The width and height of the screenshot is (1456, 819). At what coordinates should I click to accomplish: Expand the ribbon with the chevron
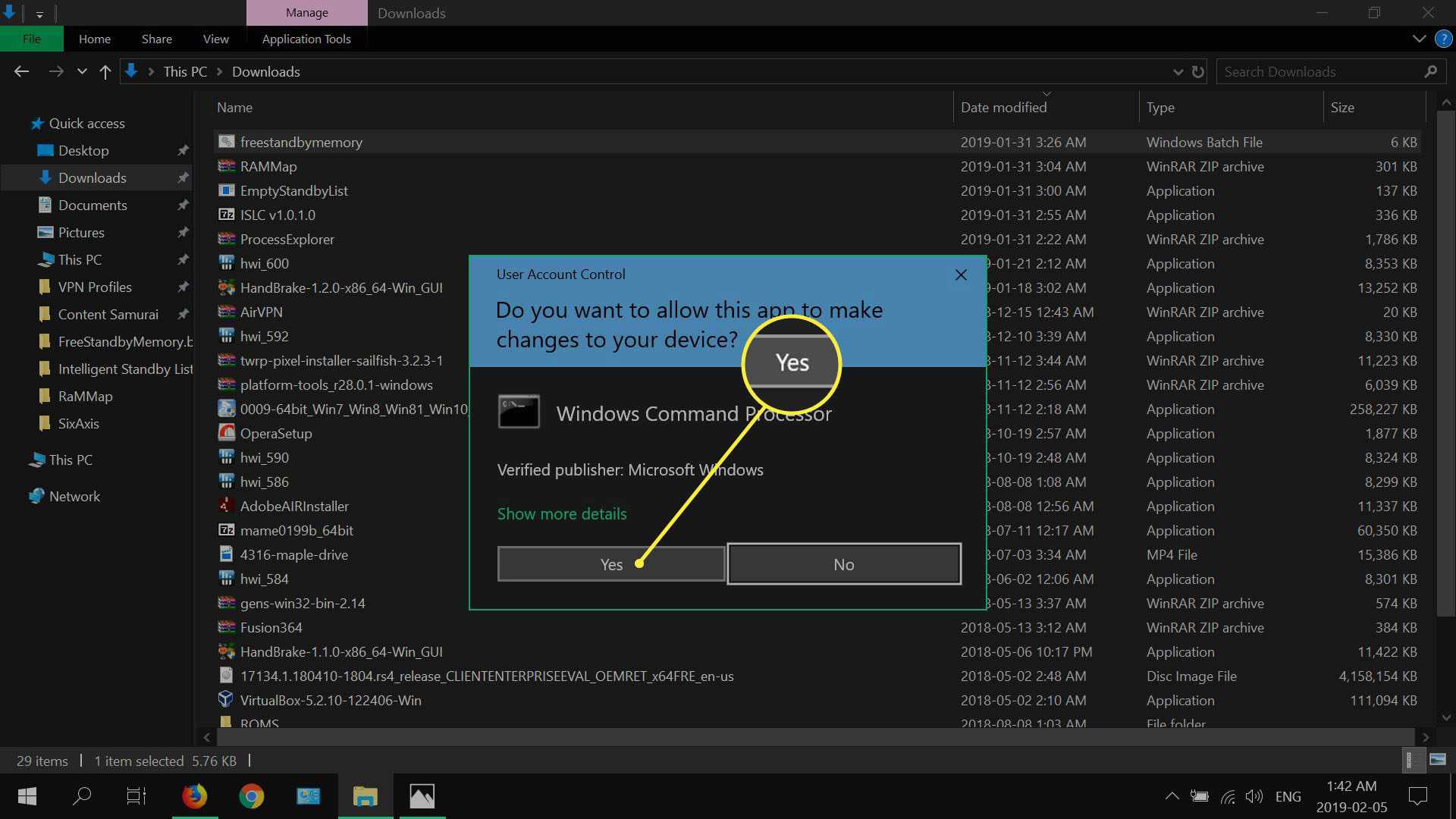[1419, 39]
